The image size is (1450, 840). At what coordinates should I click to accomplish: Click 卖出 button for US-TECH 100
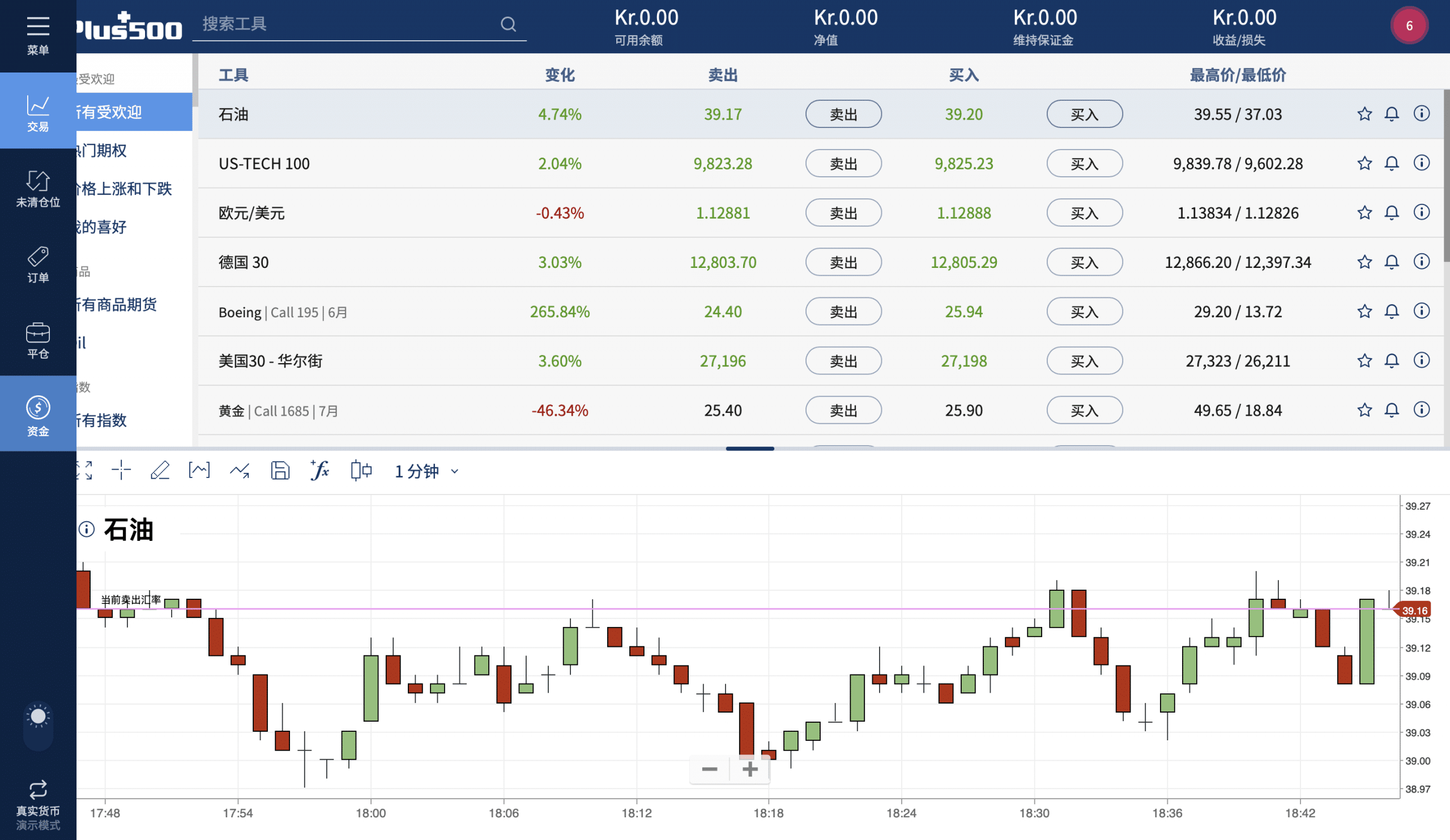[x=843, y=163]
